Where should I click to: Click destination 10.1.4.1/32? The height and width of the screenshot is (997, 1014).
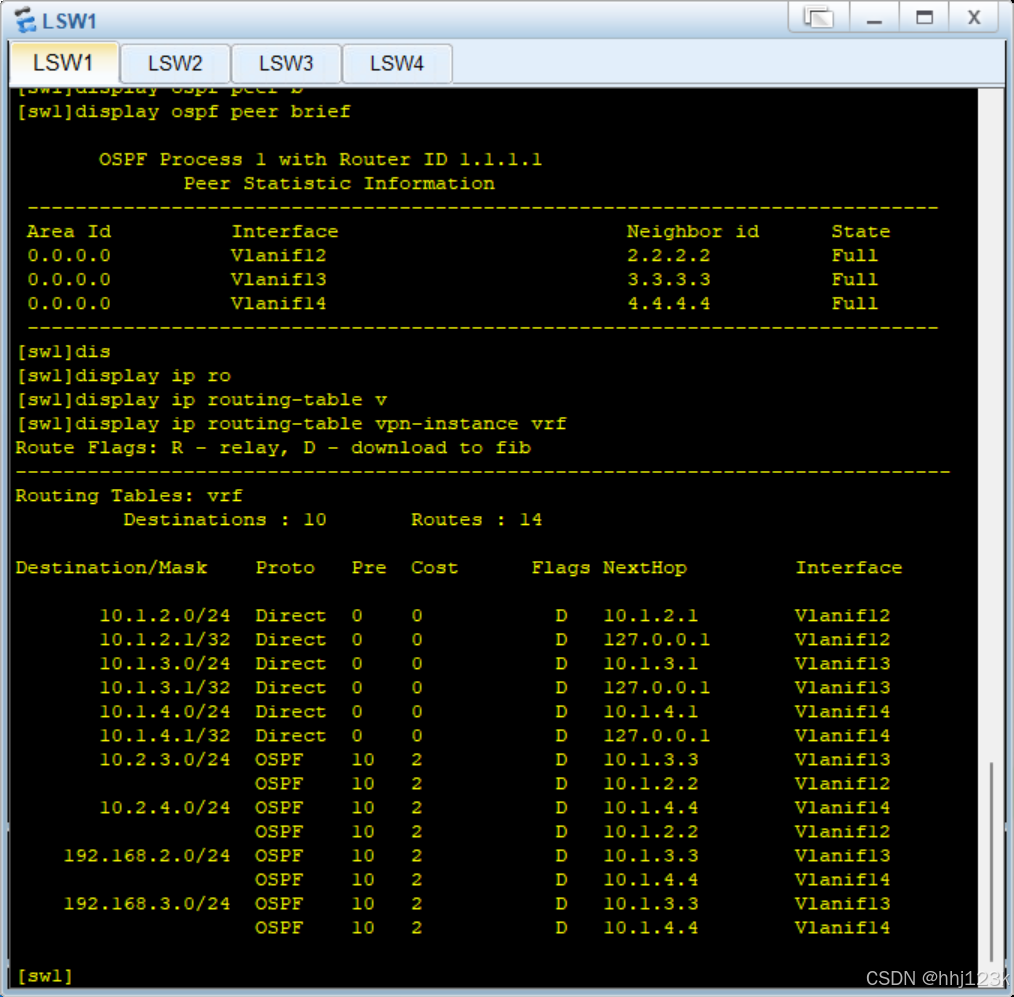point(165,735)
